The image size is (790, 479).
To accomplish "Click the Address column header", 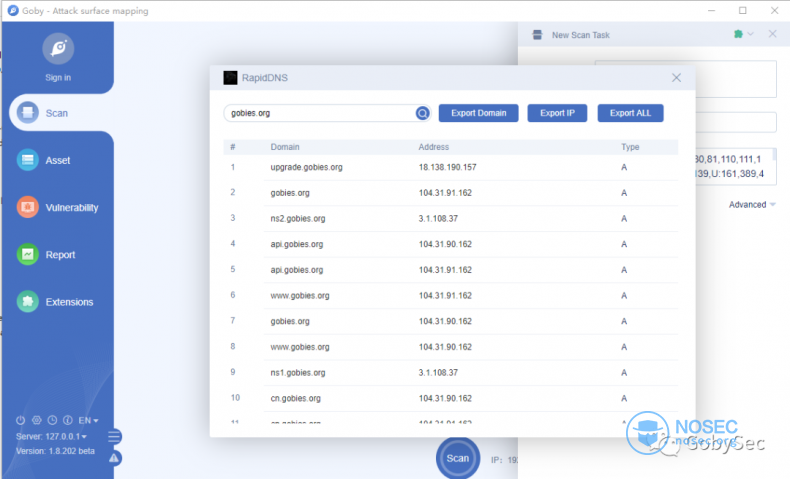I will pyautogui.click(x=433, y=147).
